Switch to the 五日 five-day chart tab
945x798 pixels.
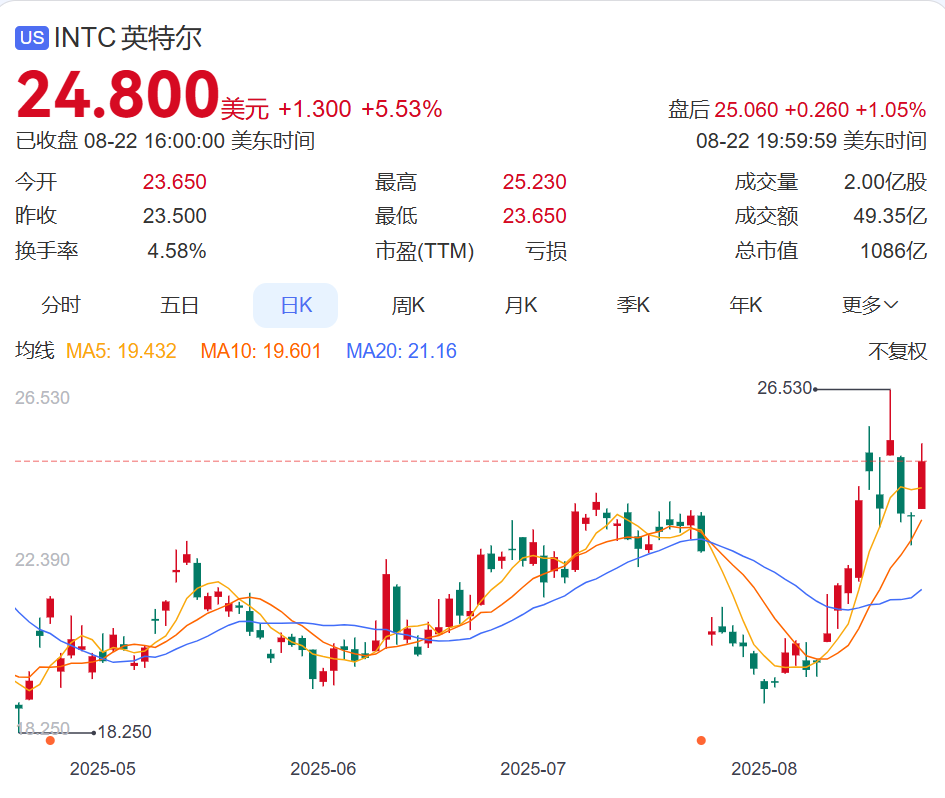click(x=178, y=305)
